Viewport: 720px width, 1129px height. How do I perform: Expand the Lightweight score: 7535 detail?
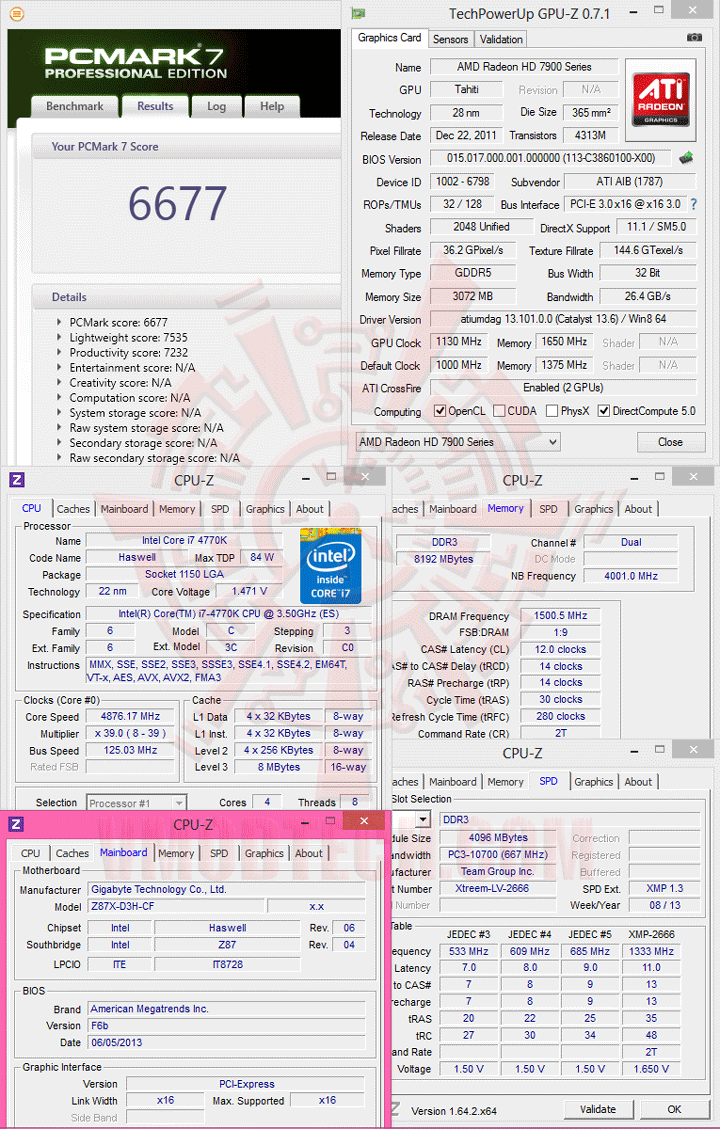click(x=59, y=338)
